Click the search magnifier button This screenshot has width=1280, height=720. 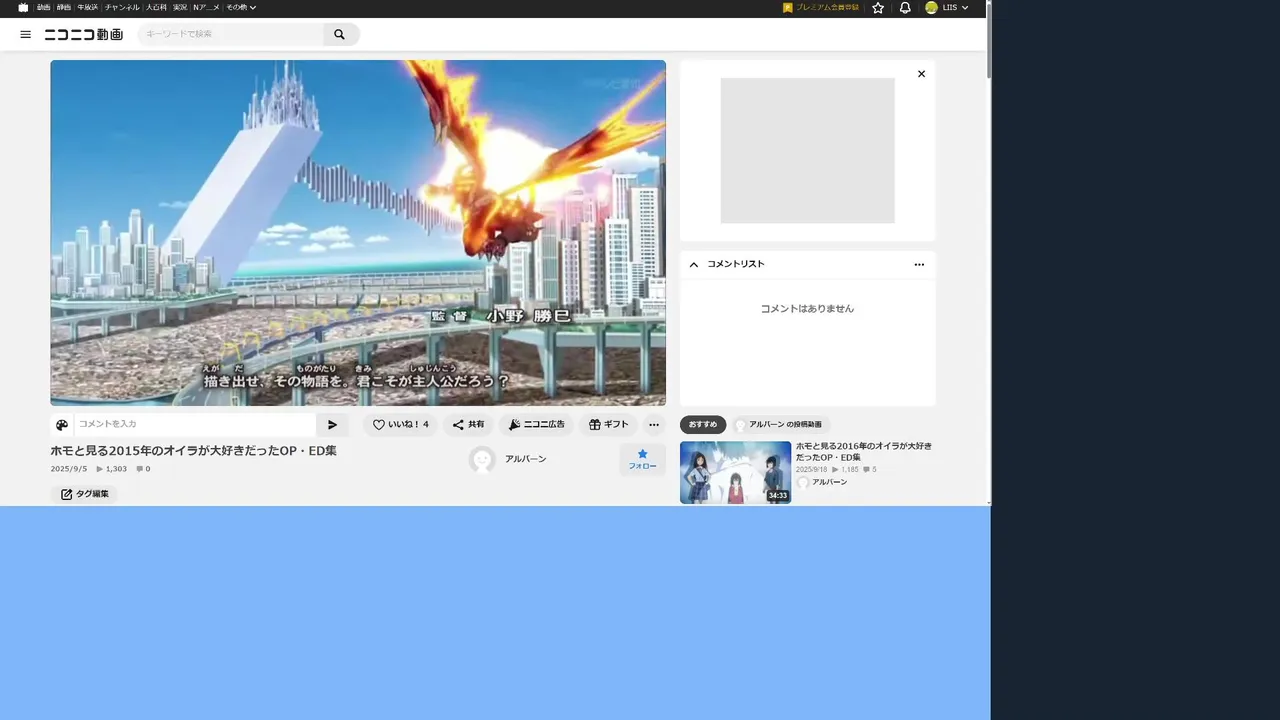click(340, 34)
